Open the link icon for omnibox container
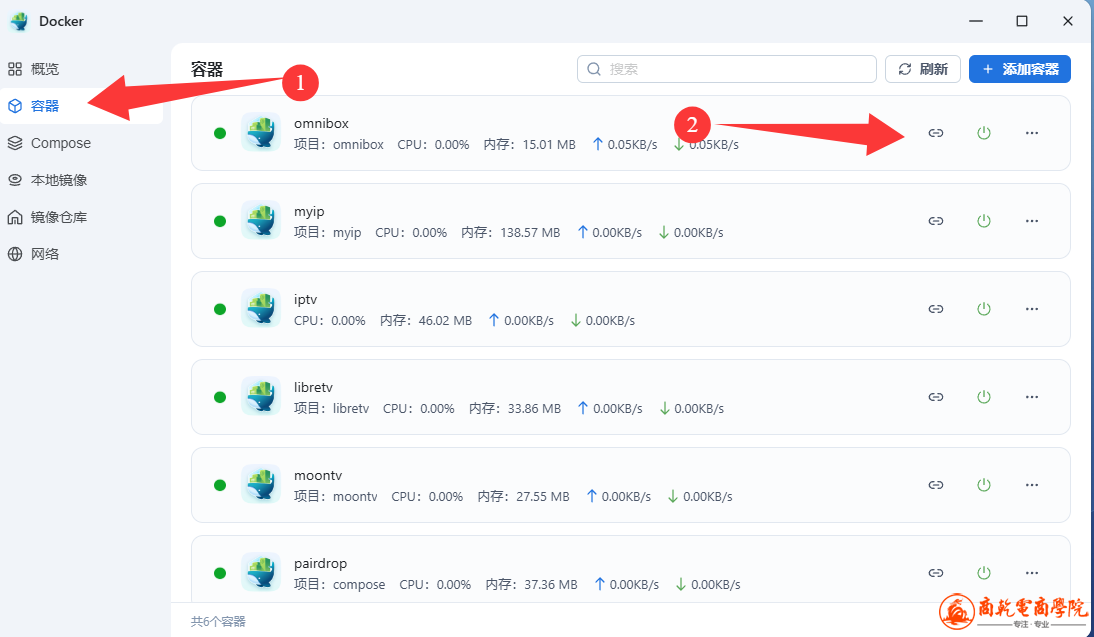This screenshot has width=1094, height=637. click(x=936, y=133)
